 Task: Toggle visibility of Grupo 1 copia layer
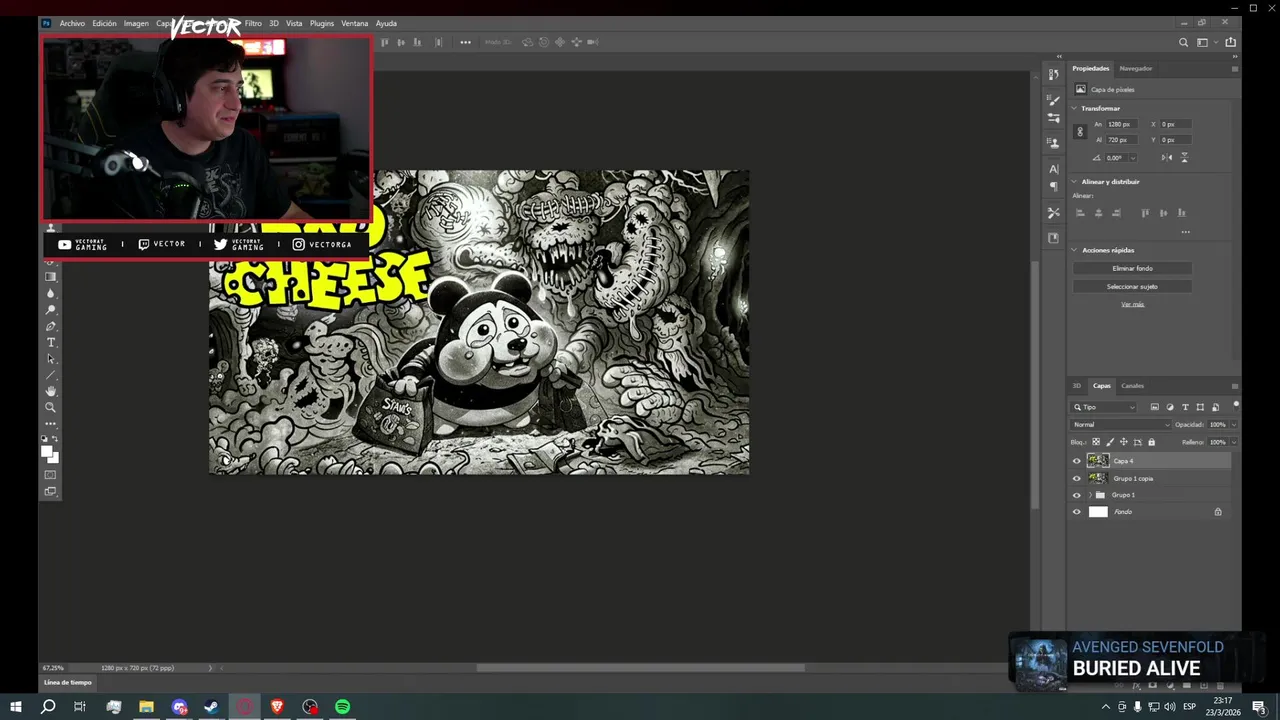click(x=1077, y=478)
